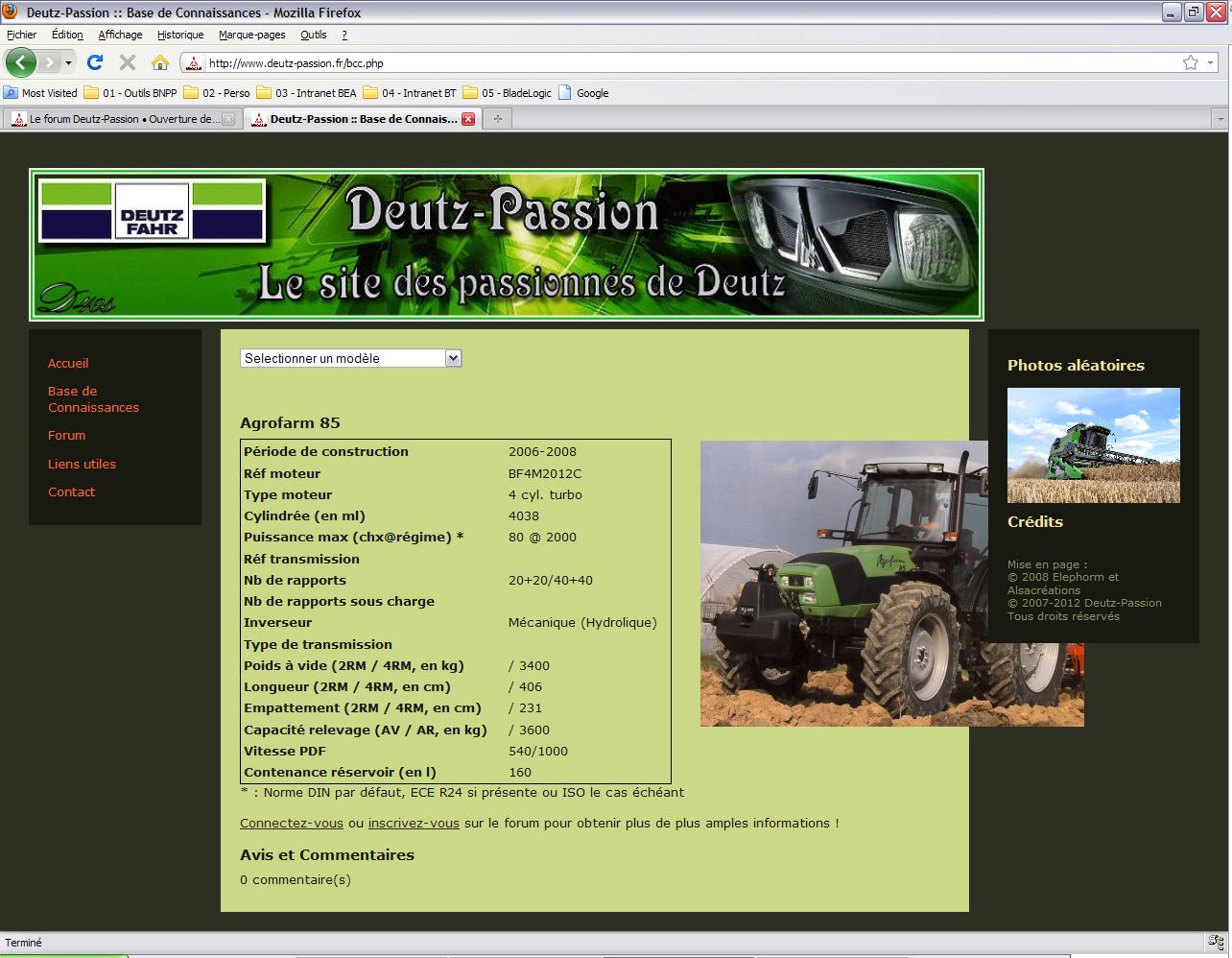Open the Most Visited bookmarks button
1232x958 pixels.
(x=40, y=93)
